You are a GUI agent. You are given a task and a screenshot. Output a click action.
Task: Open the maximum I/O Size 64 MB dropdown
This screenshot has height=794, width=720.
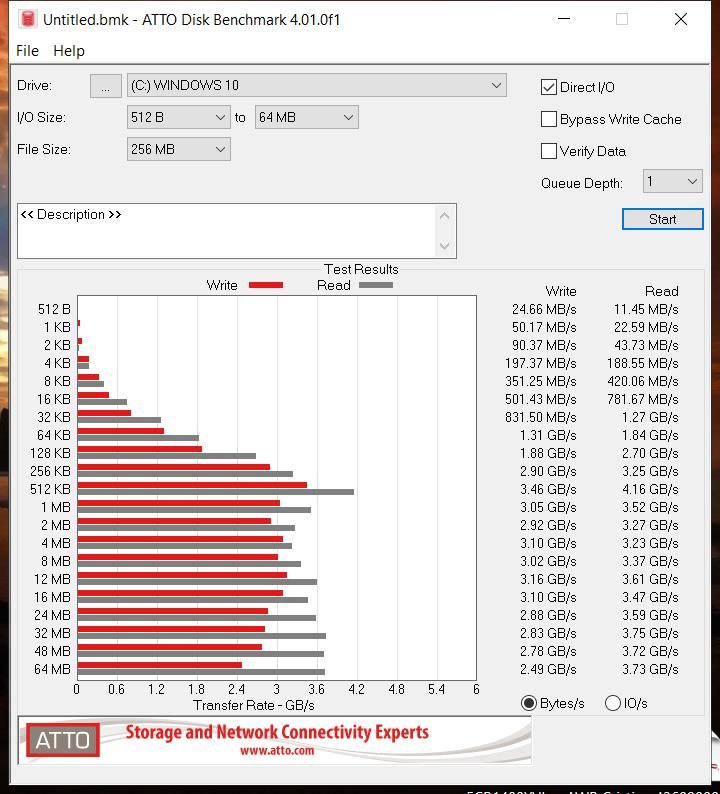(306, 117)
